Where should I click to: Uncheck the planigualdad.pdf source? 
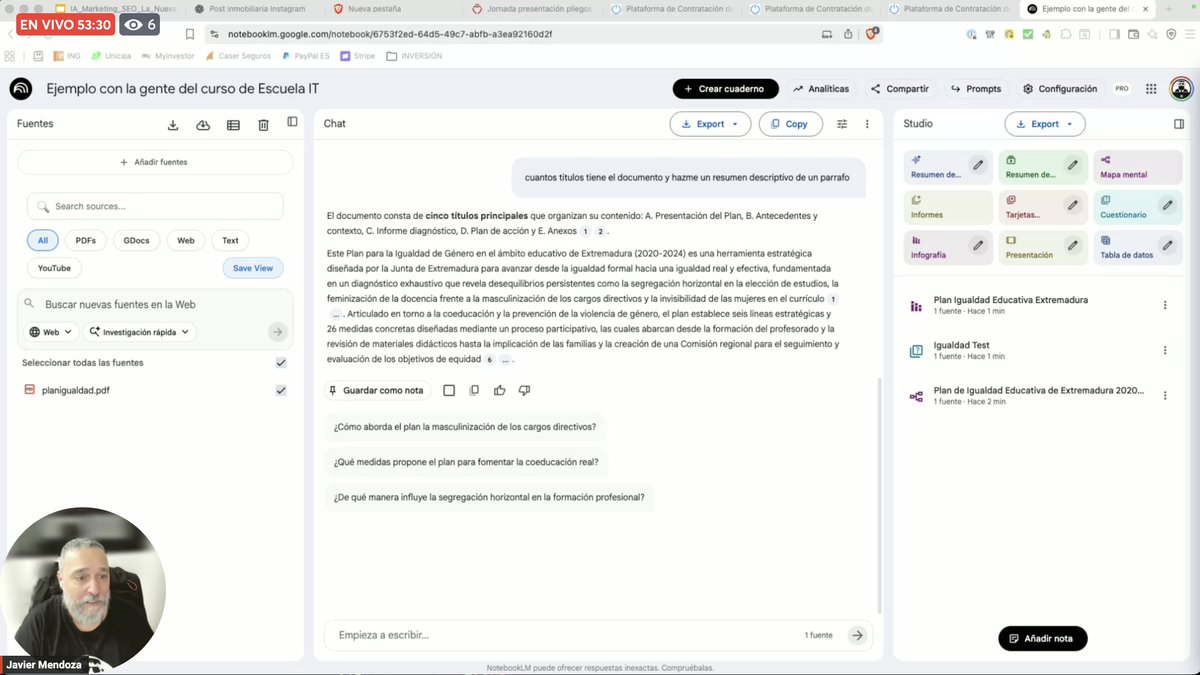click(x=281, y=390)
